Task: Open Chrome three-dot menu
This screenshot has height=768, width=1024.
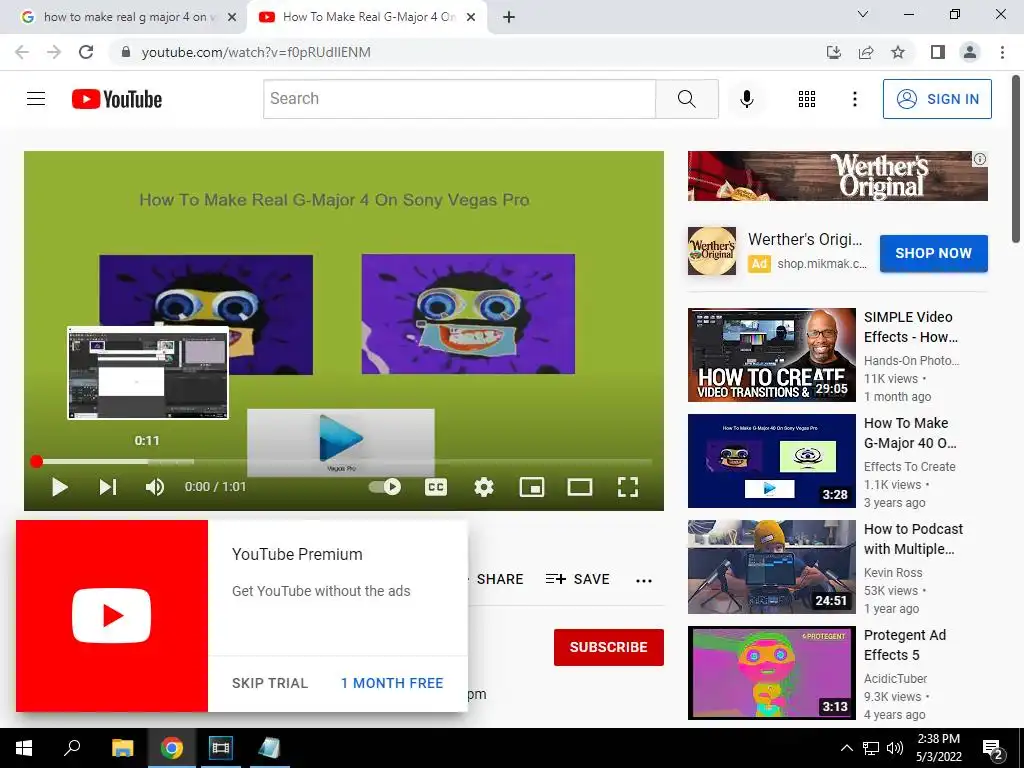Action: click(1002, 52)
